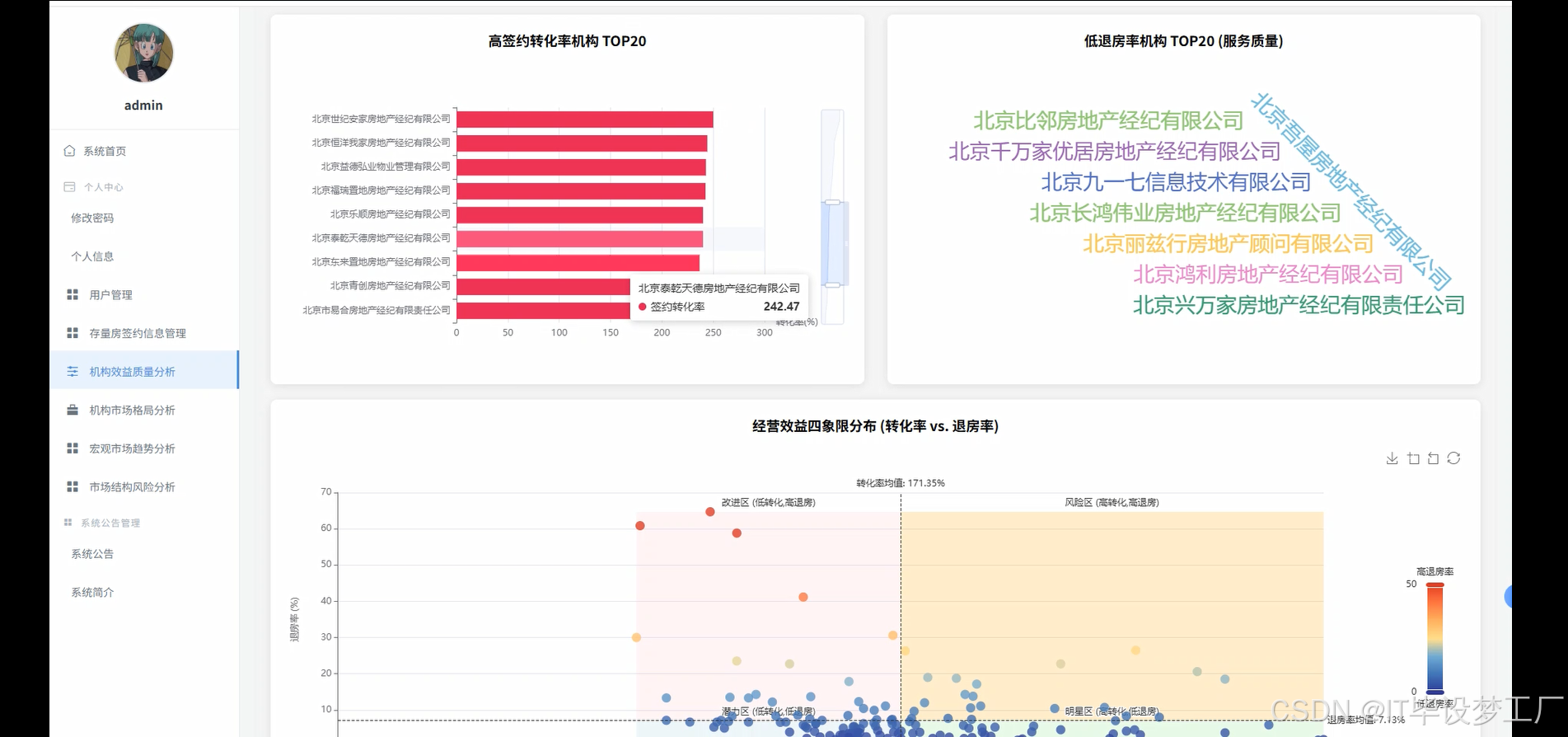Image resolution: width=1568 pixels, height=737 pixels.
Task: Activate the area zoom tool icon
Action: 1413,458
